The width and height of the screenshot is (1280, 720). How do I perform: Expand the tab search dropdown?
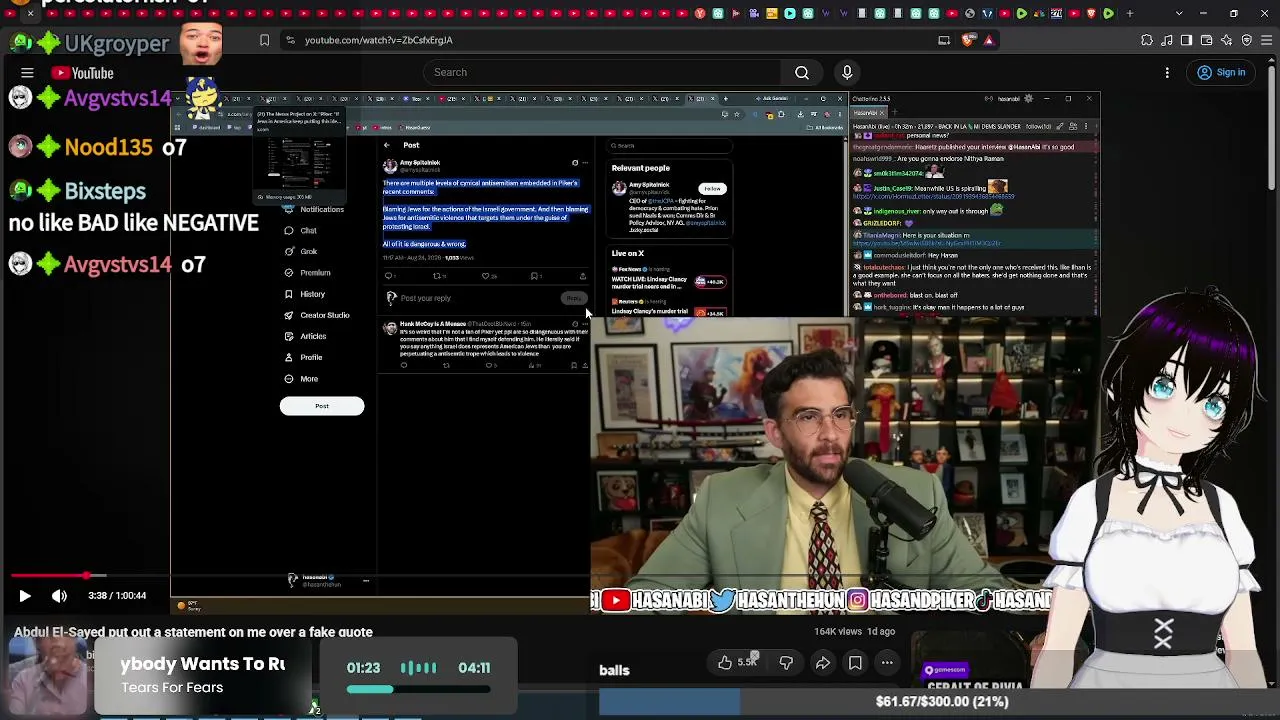click(1179, 13)
